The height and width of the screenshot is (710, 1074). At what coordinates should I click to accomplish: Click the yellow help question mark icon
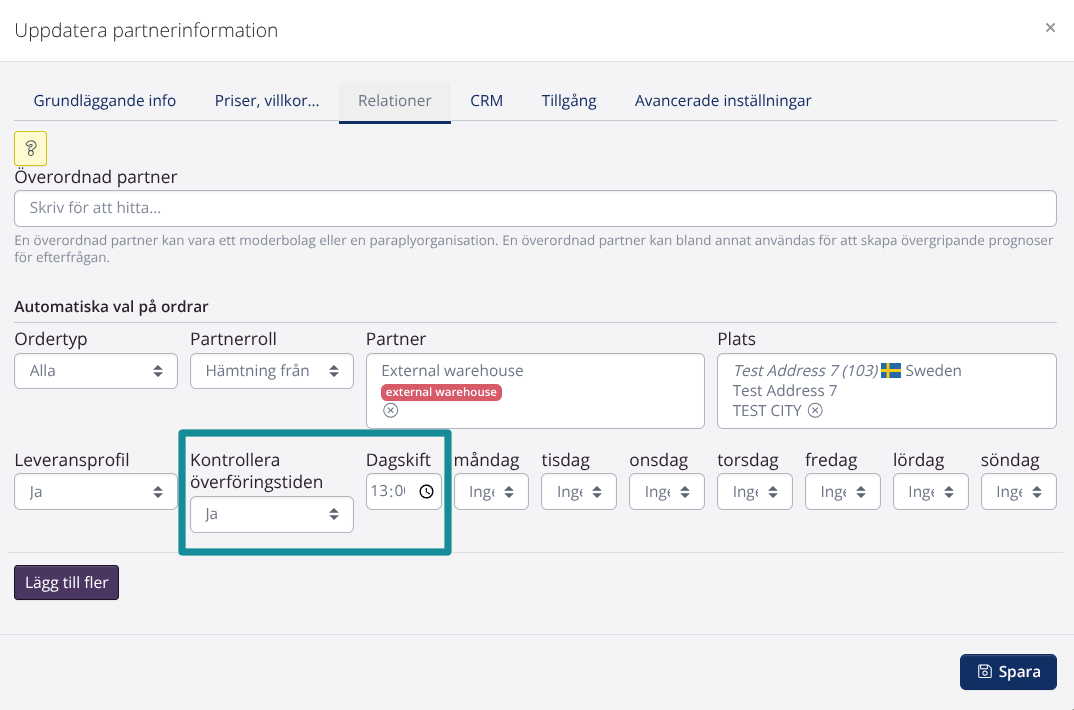click(x=31, y=149)
